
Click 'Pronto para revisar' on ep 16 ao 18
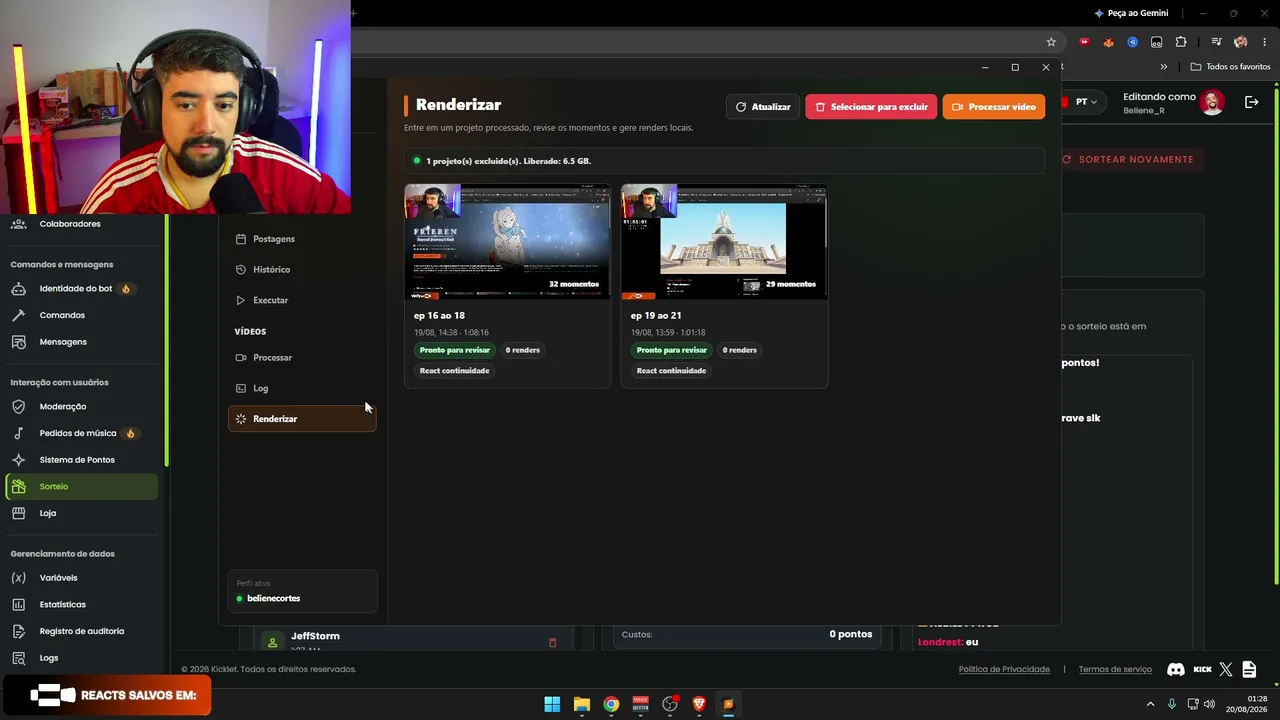click(x=455, y=350)
